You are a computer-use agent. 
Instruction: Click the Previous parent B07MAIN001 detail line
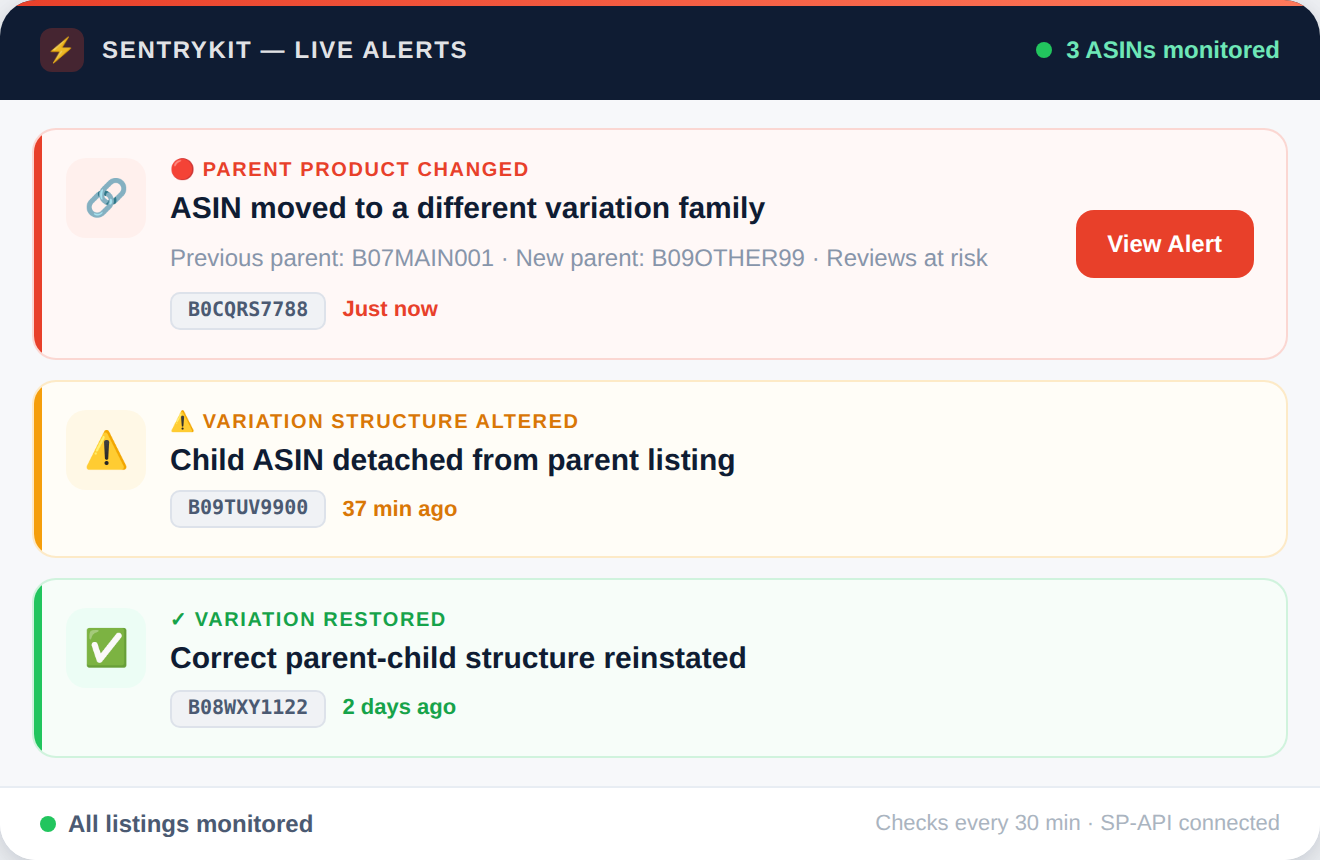pyautogui.click(x=578, y=258)
